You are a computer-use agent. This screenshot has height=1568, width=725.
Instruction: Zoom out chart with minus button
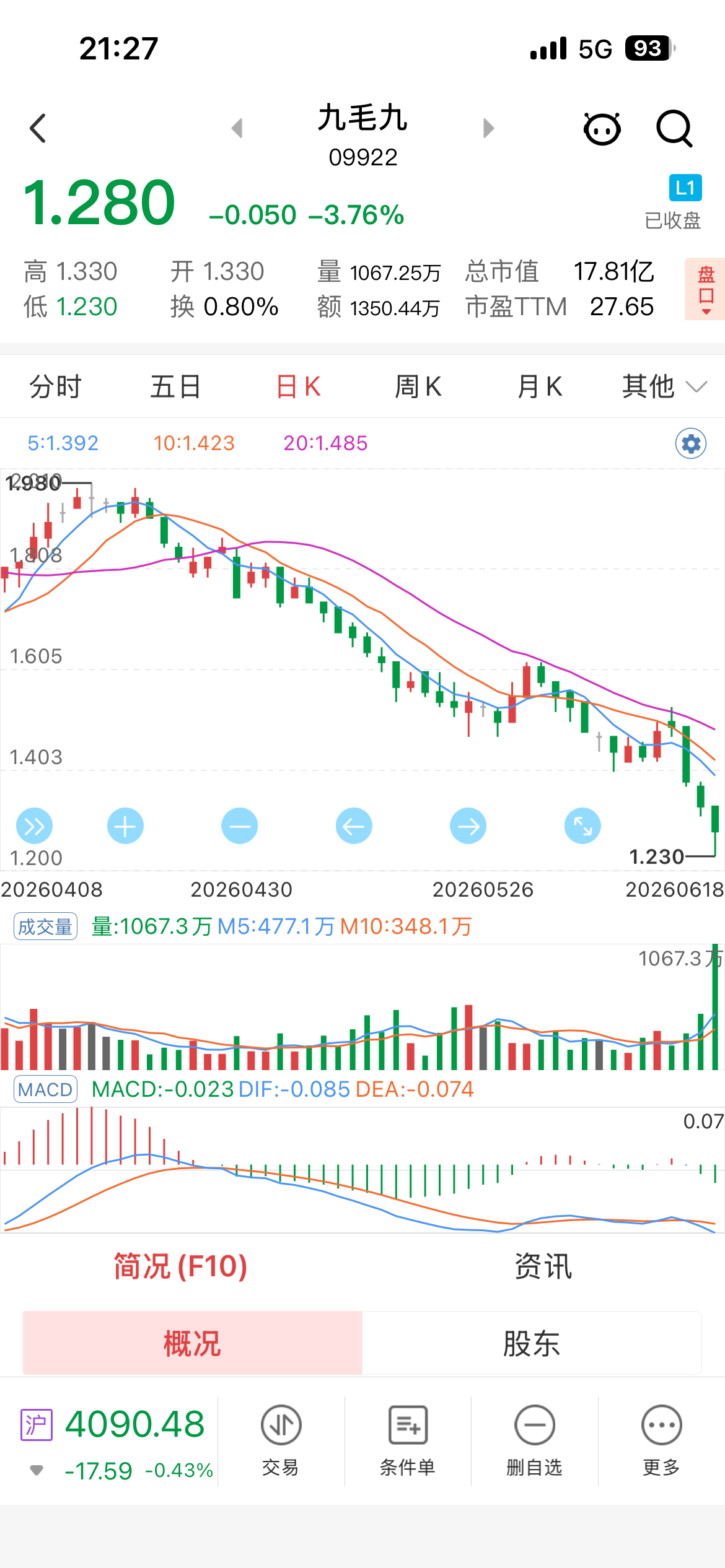(239, 826)
